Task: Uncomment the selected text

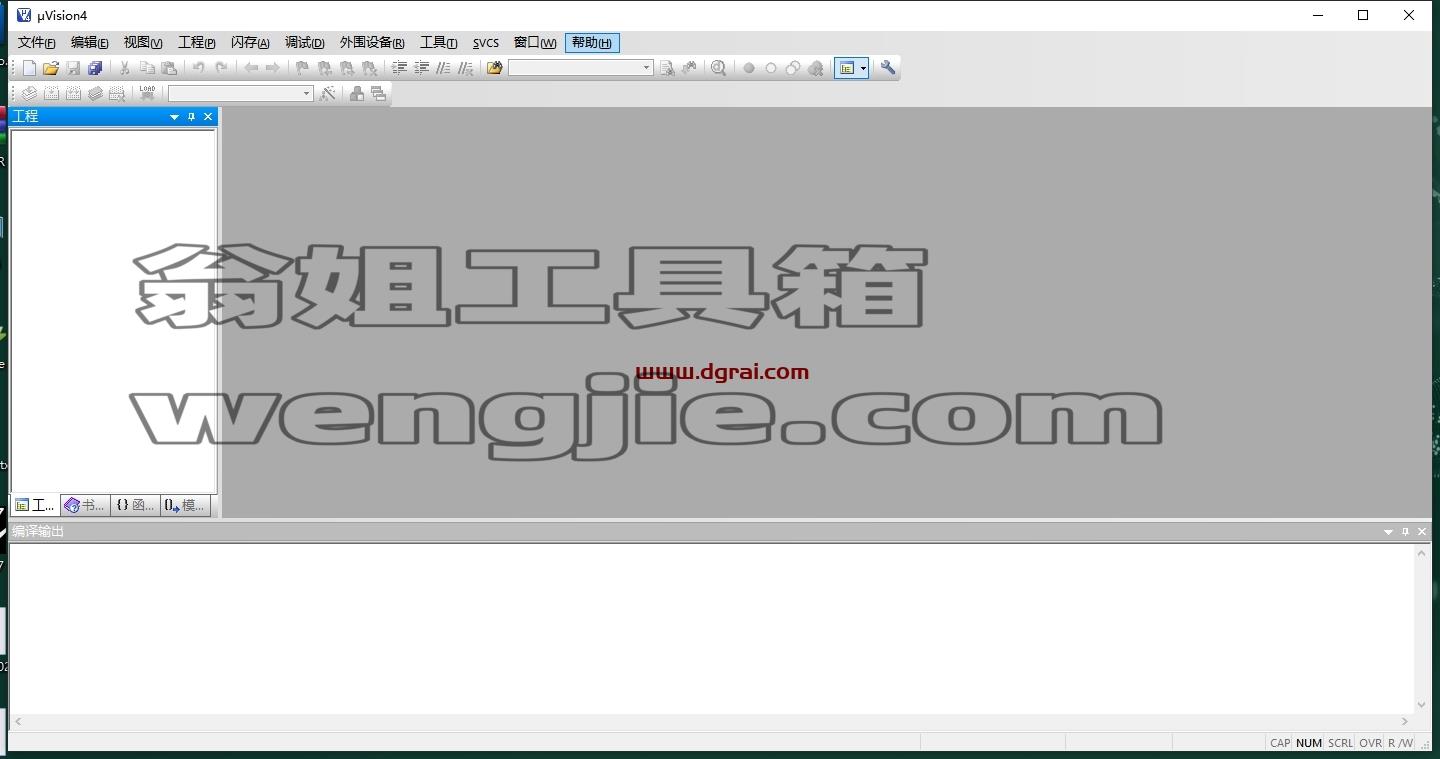Action: [465, 68]
